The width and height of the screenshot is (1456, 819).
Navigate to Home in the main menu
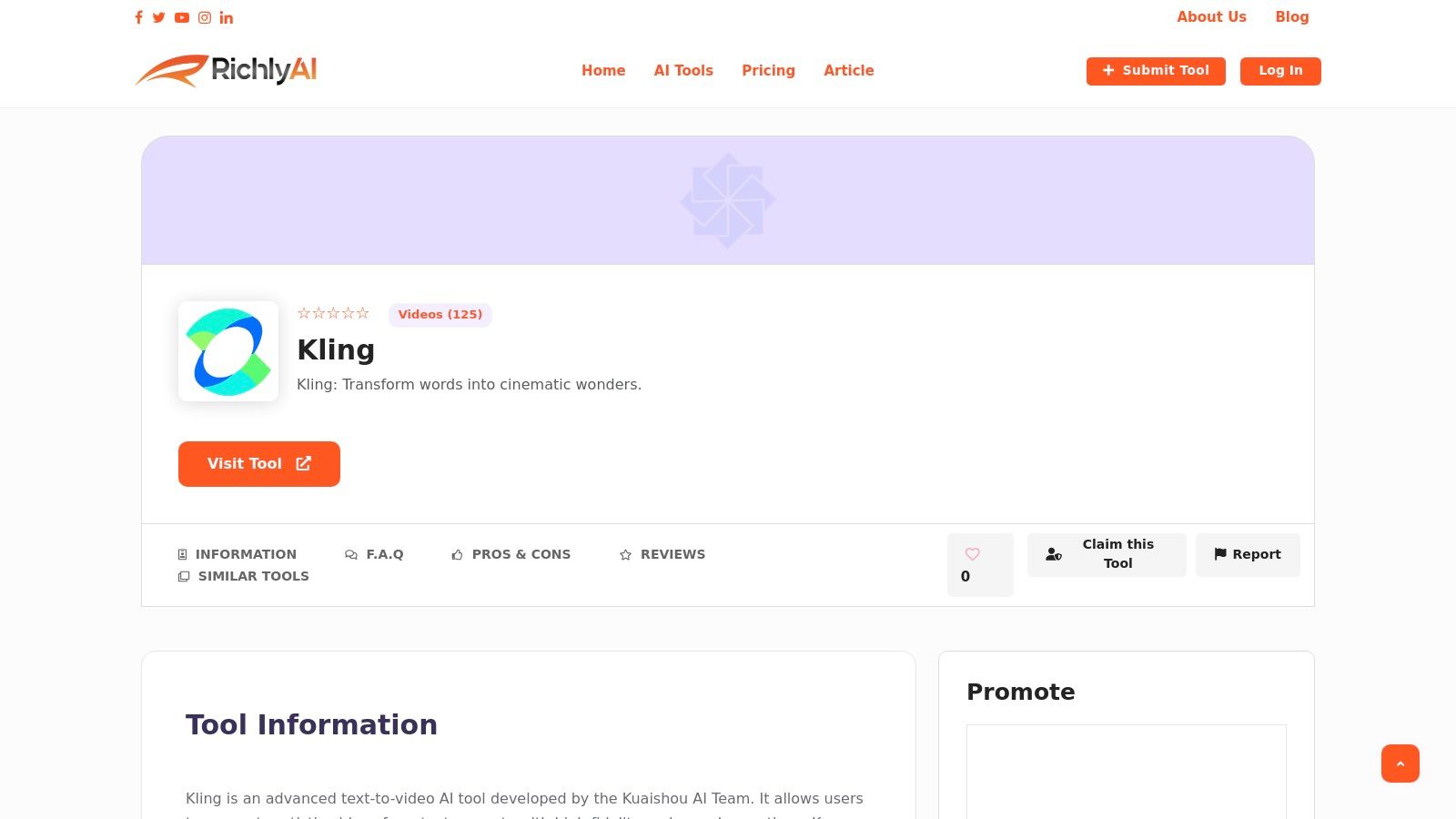coord(603,71)
